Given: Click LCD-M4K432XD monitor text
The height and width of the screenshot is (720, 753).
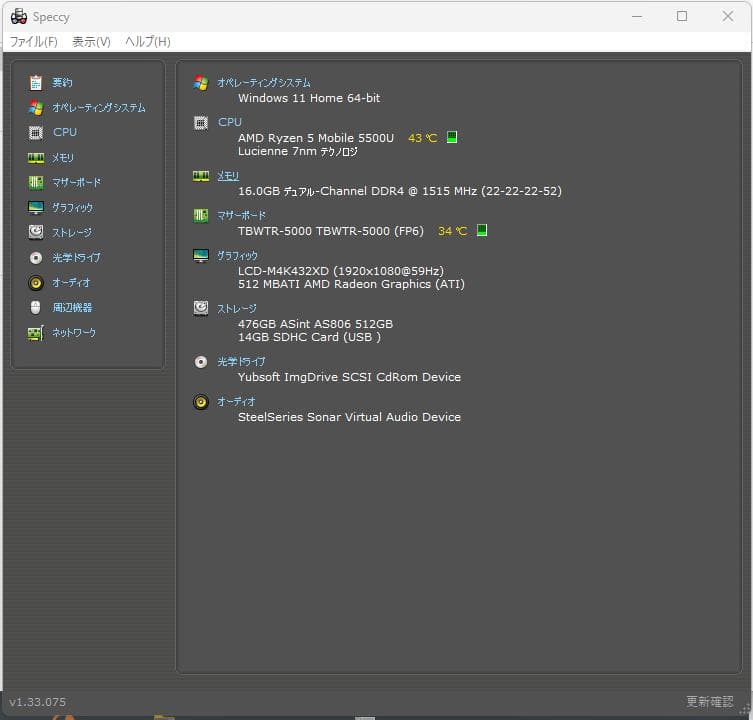Looking at the screenshot, I should point(341,271).
